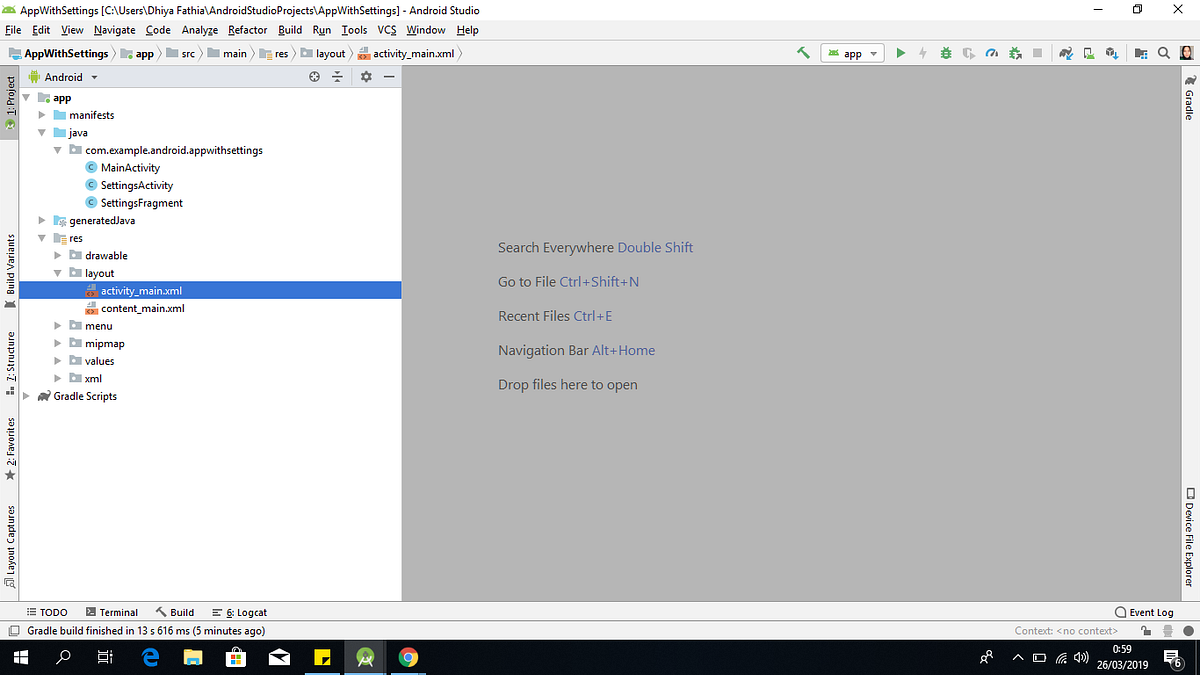The width and height of the screenshot is (1200, 675).
Task: Open the app run configuration dropdown
Action: 852,52
